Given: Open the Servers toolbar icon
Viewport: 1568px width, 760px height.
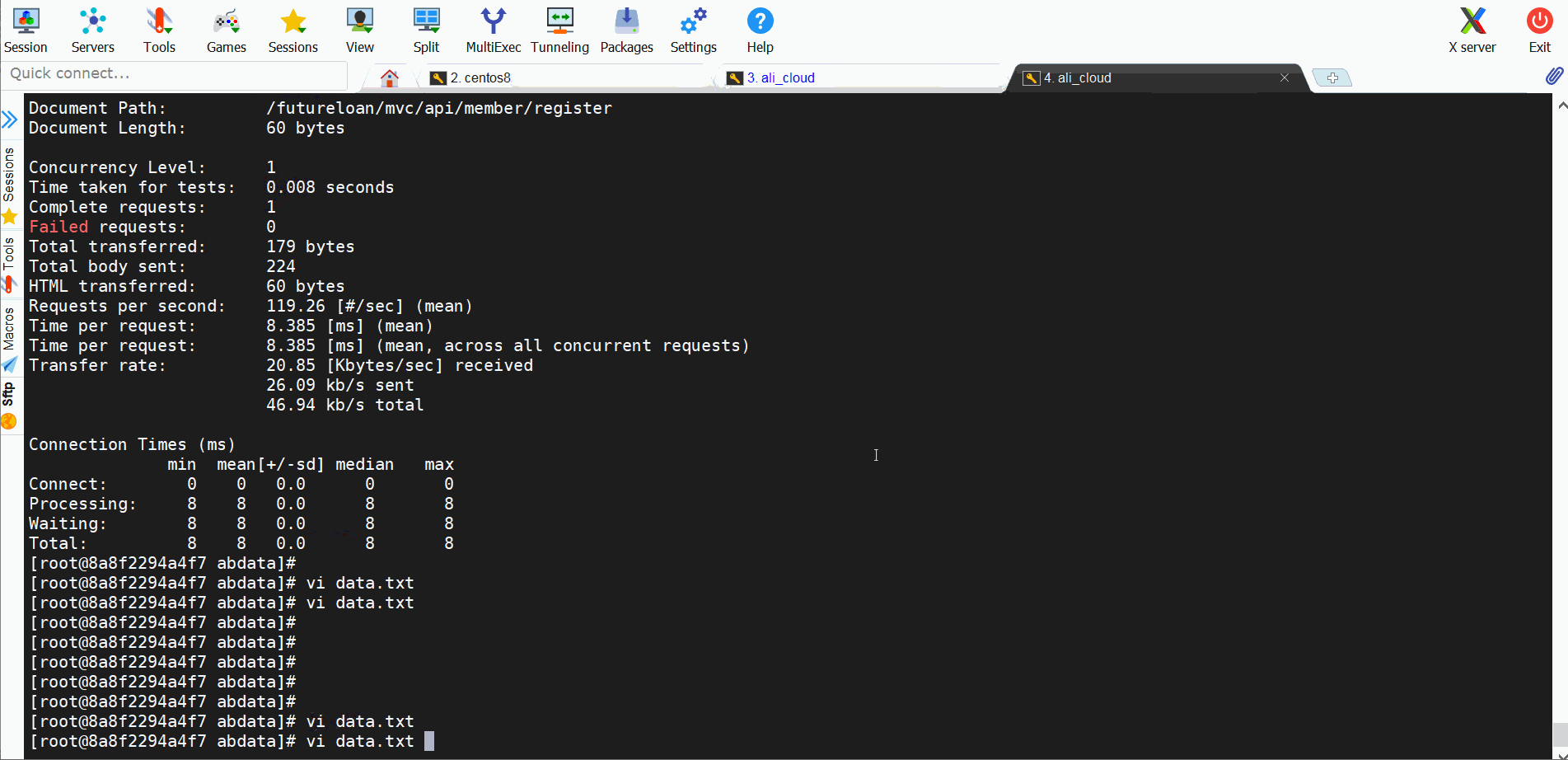Looking at the screenshot, I should [x=92, y=30].
